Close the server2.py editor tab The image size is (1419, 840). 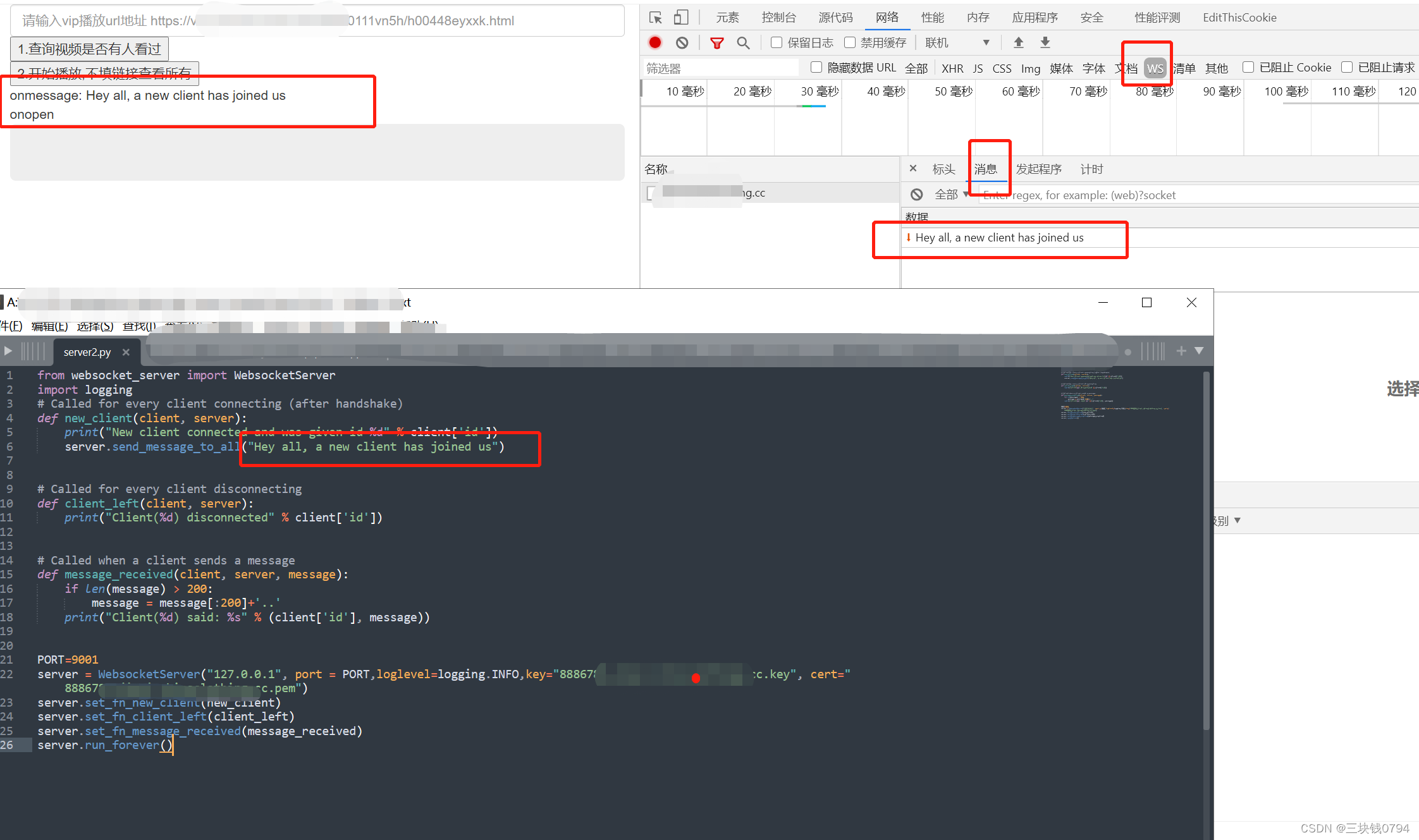click(x=126, y=352)
